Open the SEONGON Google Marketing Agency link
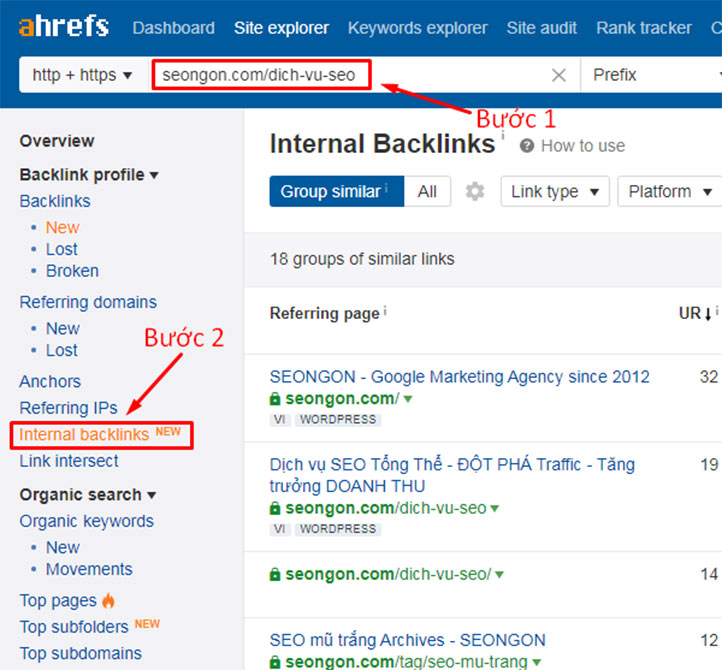The width and height of the screenshot is (722, 670). point(459,377)
